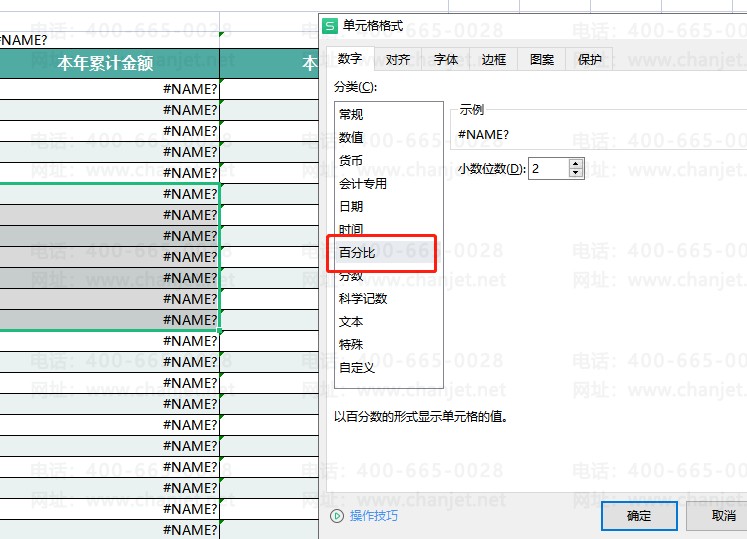Screen dimensions: 747x539
Task: Select the 百分比 category
Action: pos(357,253)
